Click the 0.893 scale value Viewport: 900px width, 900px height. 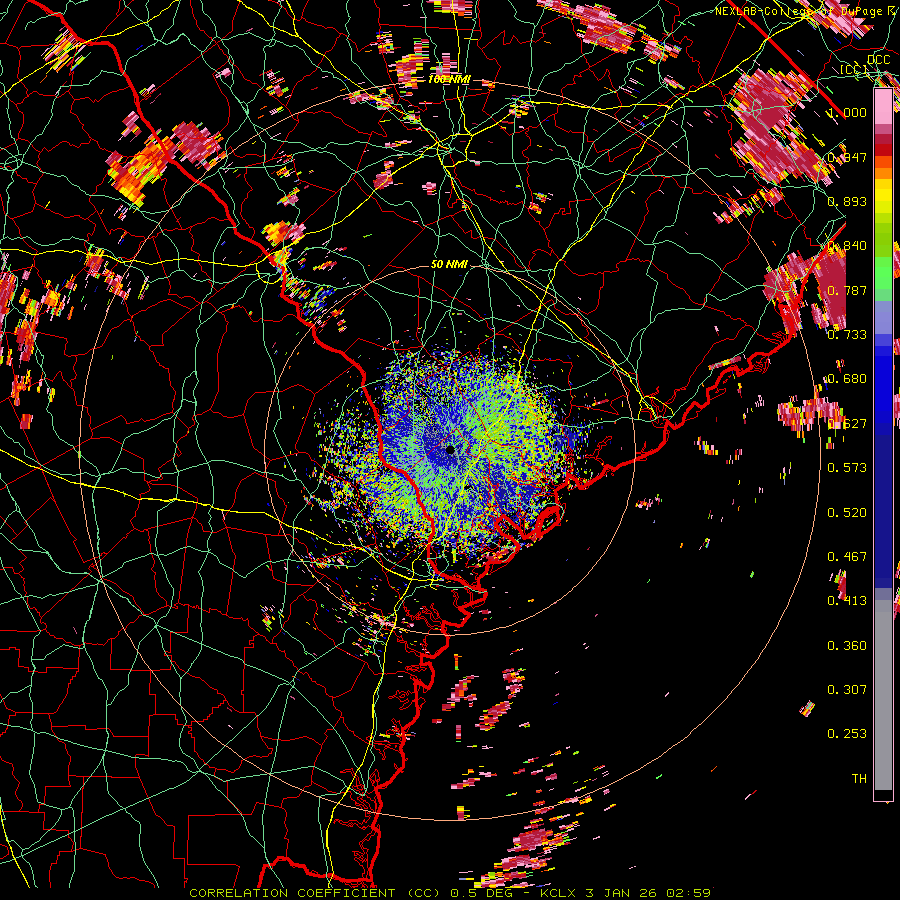tap(847, 201)
